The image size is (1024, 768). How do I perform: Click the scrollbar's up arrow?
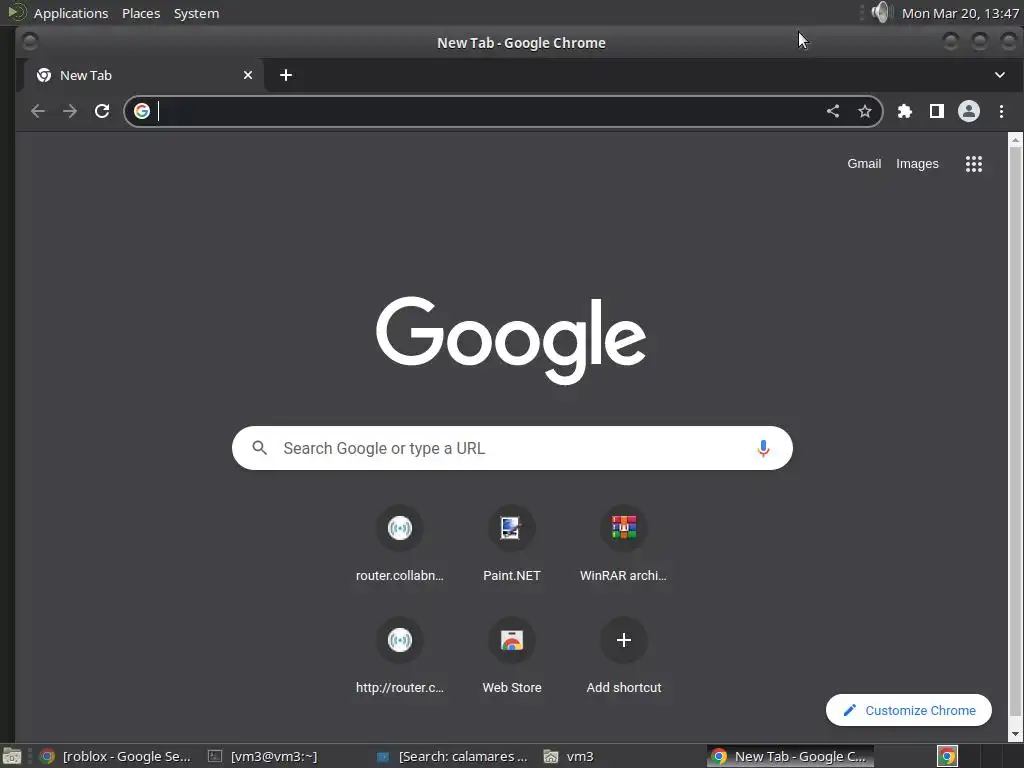1016,139
